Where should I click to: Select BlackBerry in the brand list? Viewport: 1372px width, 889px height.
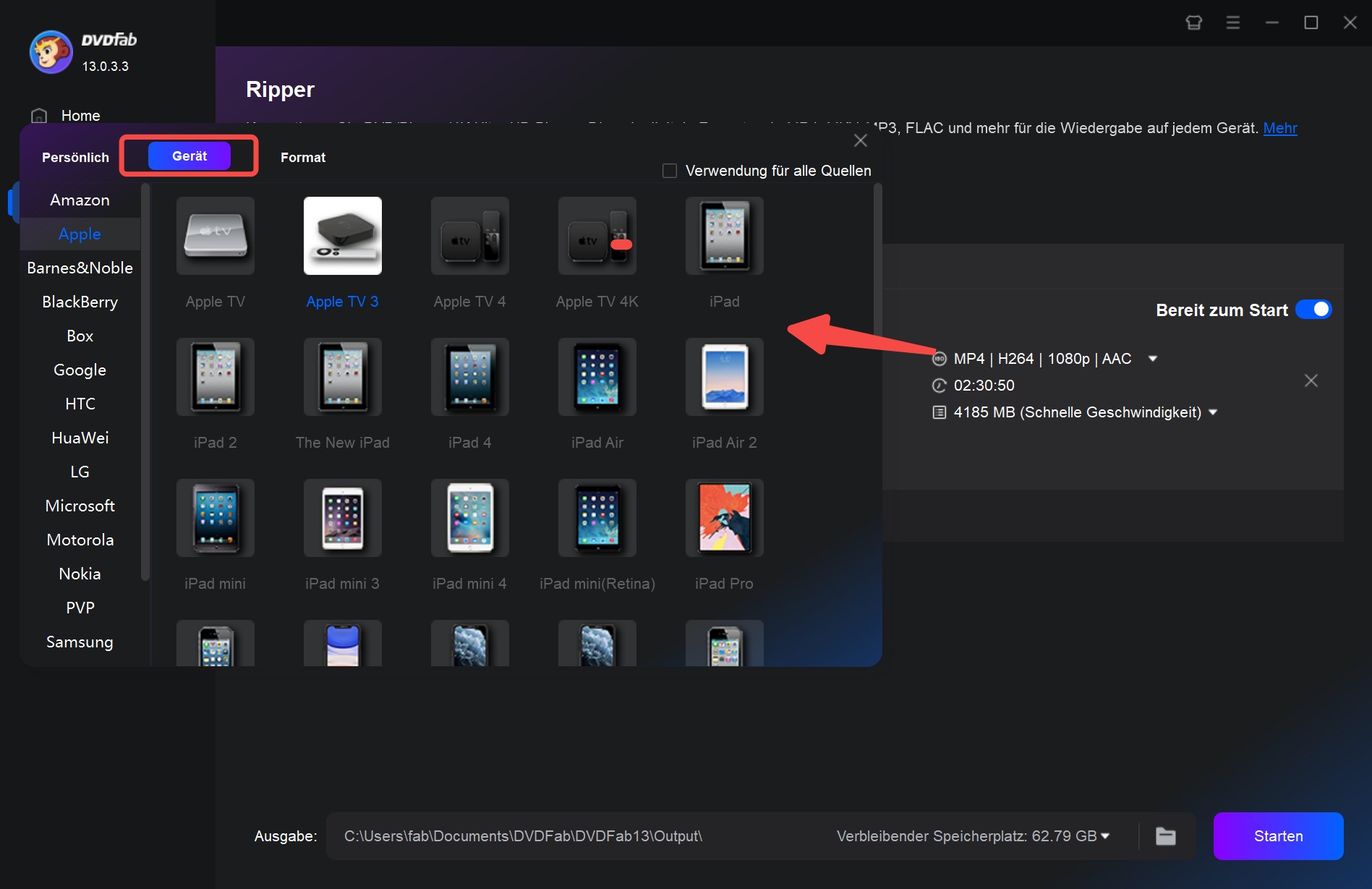click(x=80, y=302)
